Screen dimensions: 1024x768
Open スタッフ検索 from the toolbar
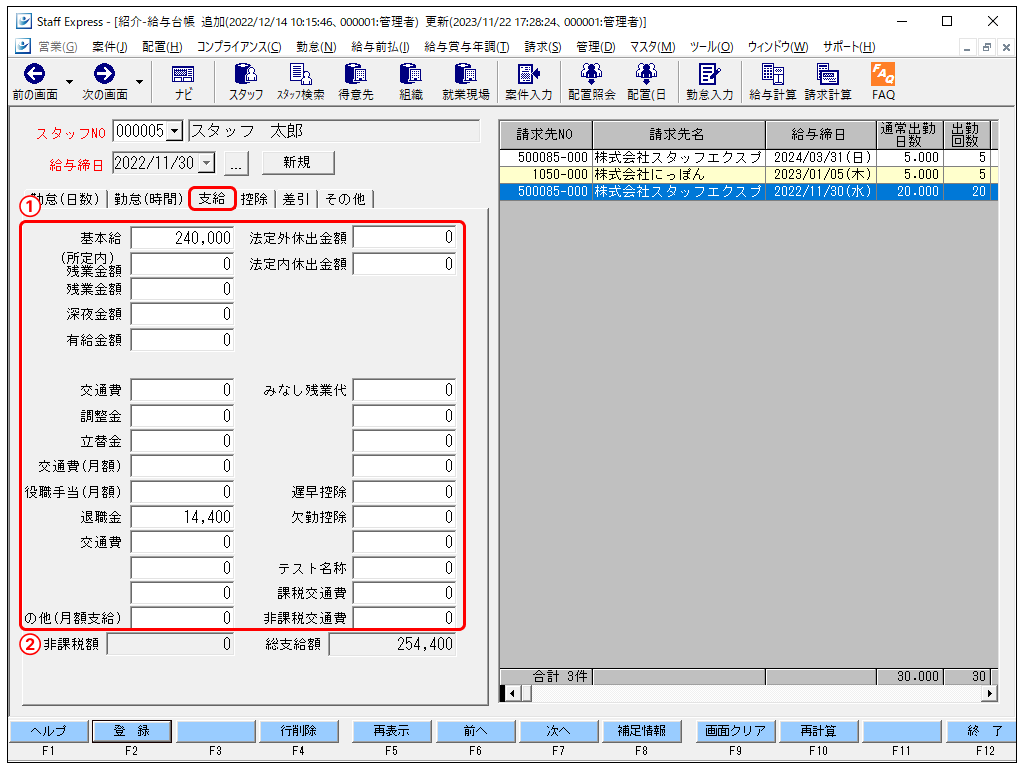click(300, 81)
